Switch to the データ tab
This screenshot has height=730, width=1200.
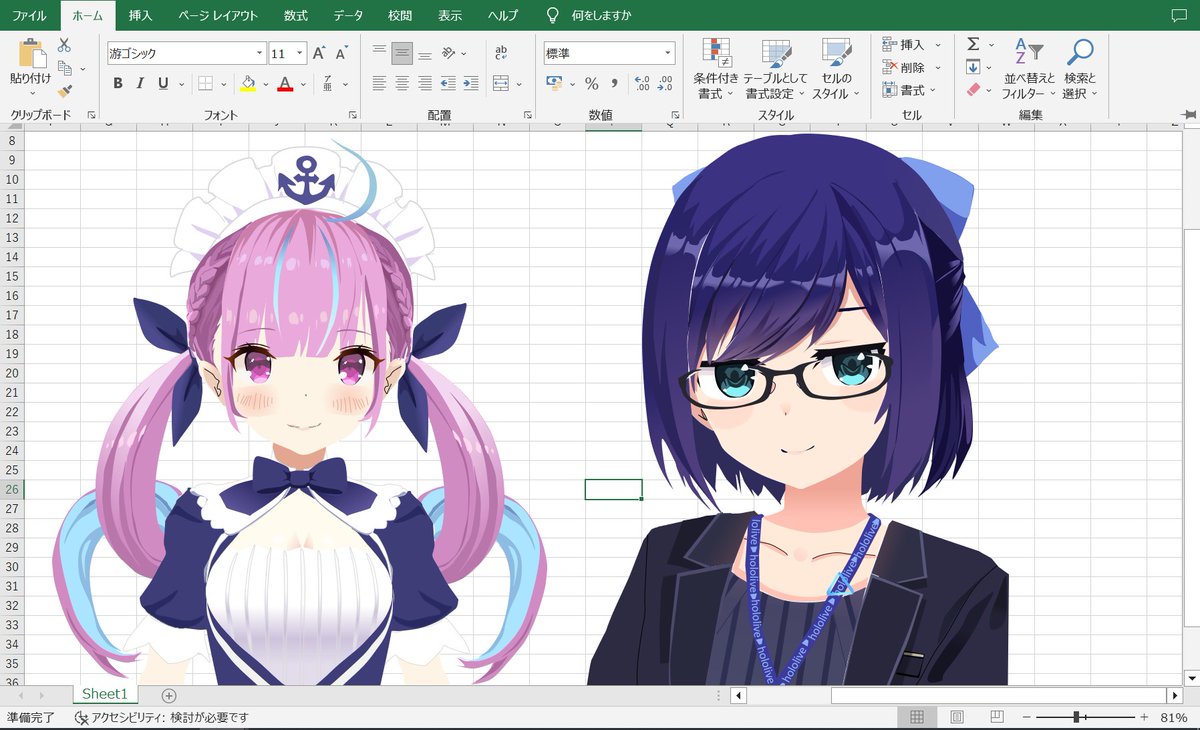click(x=348, y=16)
